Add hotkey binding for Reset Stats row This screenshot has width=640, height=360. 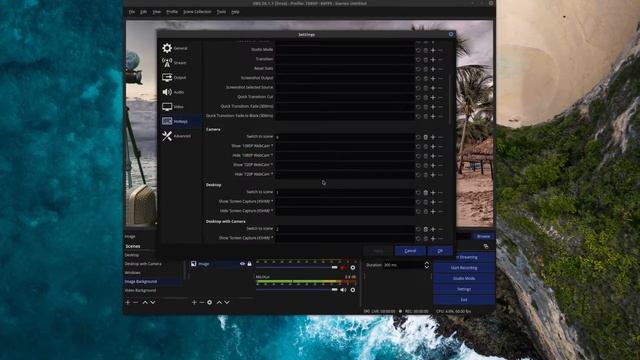point(433,69)
